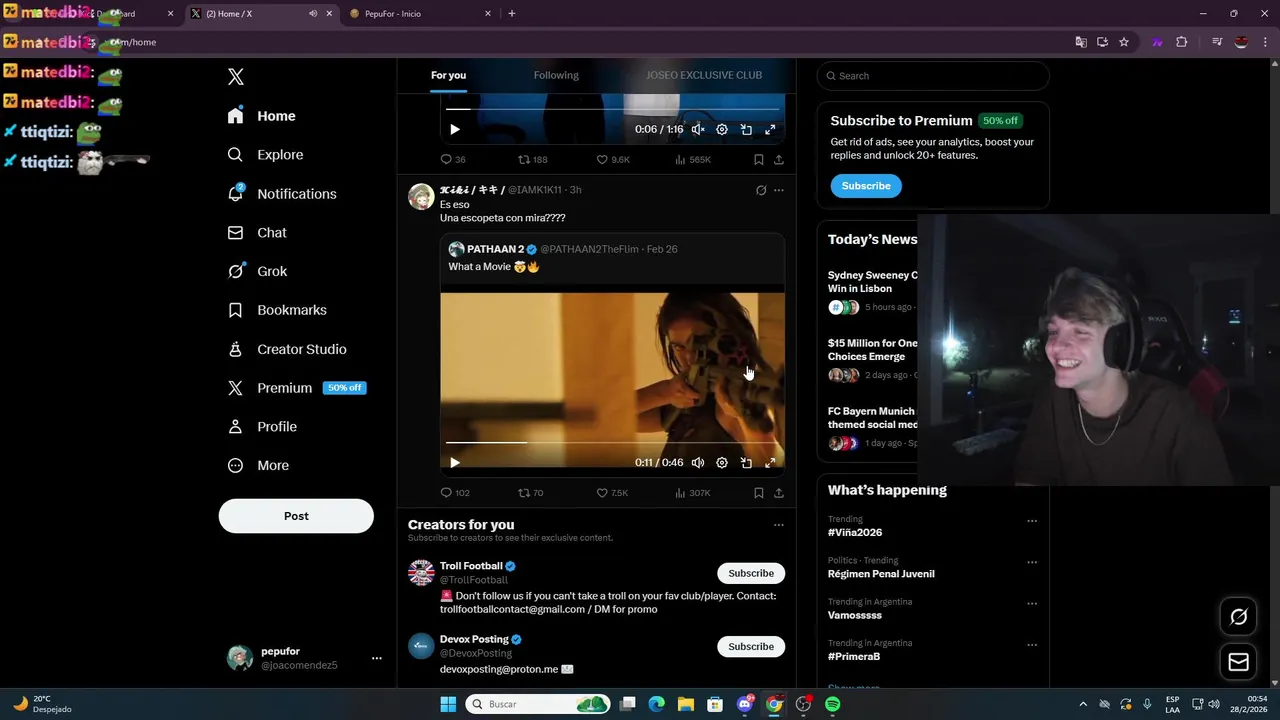Viewport: 1280px width, 720px height.
Task: Open Bookmarks in sidebar
Action: (x=277, y=310)
